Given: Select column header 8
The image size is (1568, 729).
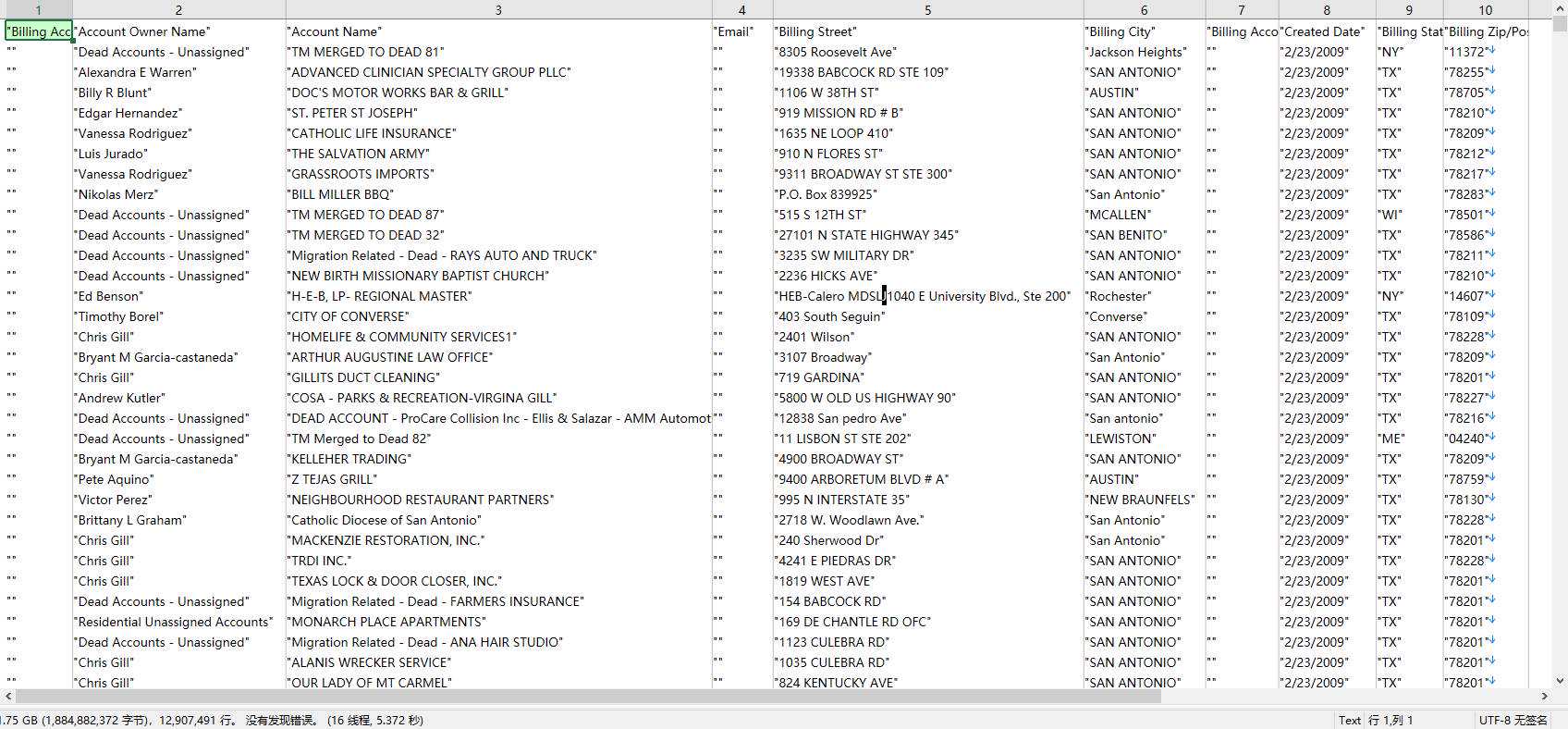Looking at the screenshot, I should click(x=1327, y=10).
